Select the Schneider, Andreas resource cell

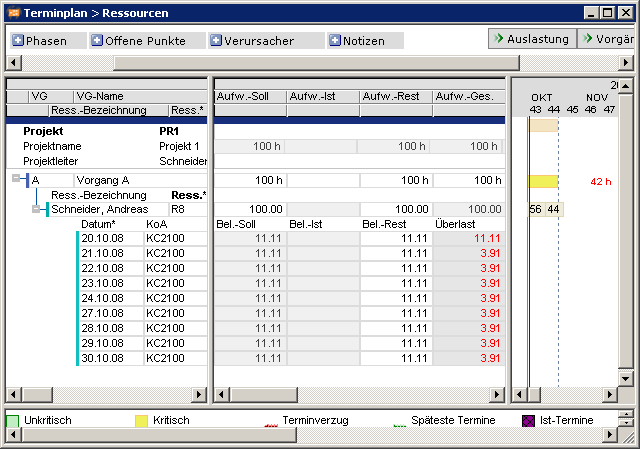pyautogui.click(x=109, y=209)
